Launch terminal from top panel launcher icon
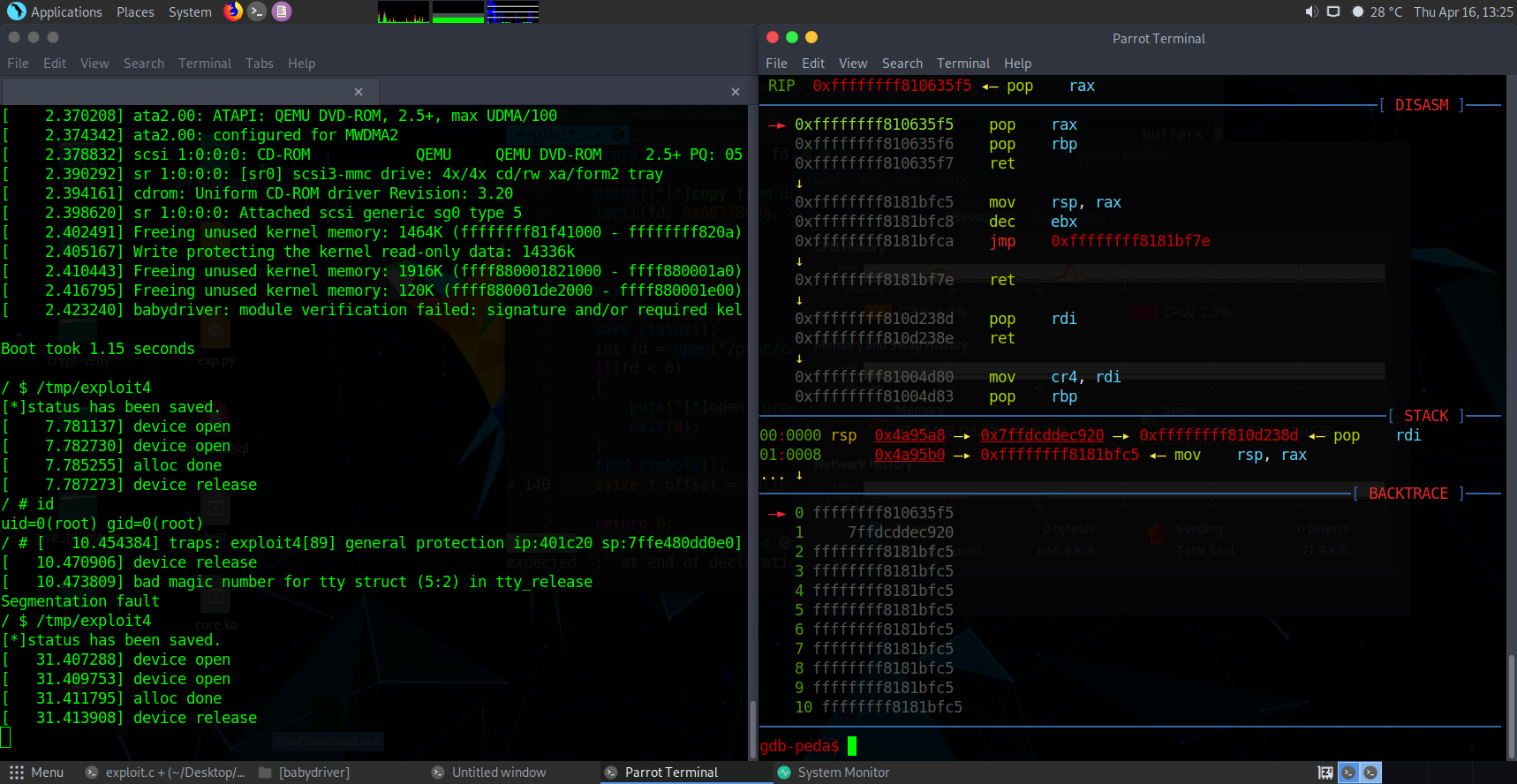The image size is (1517, 784). [257, 11]
